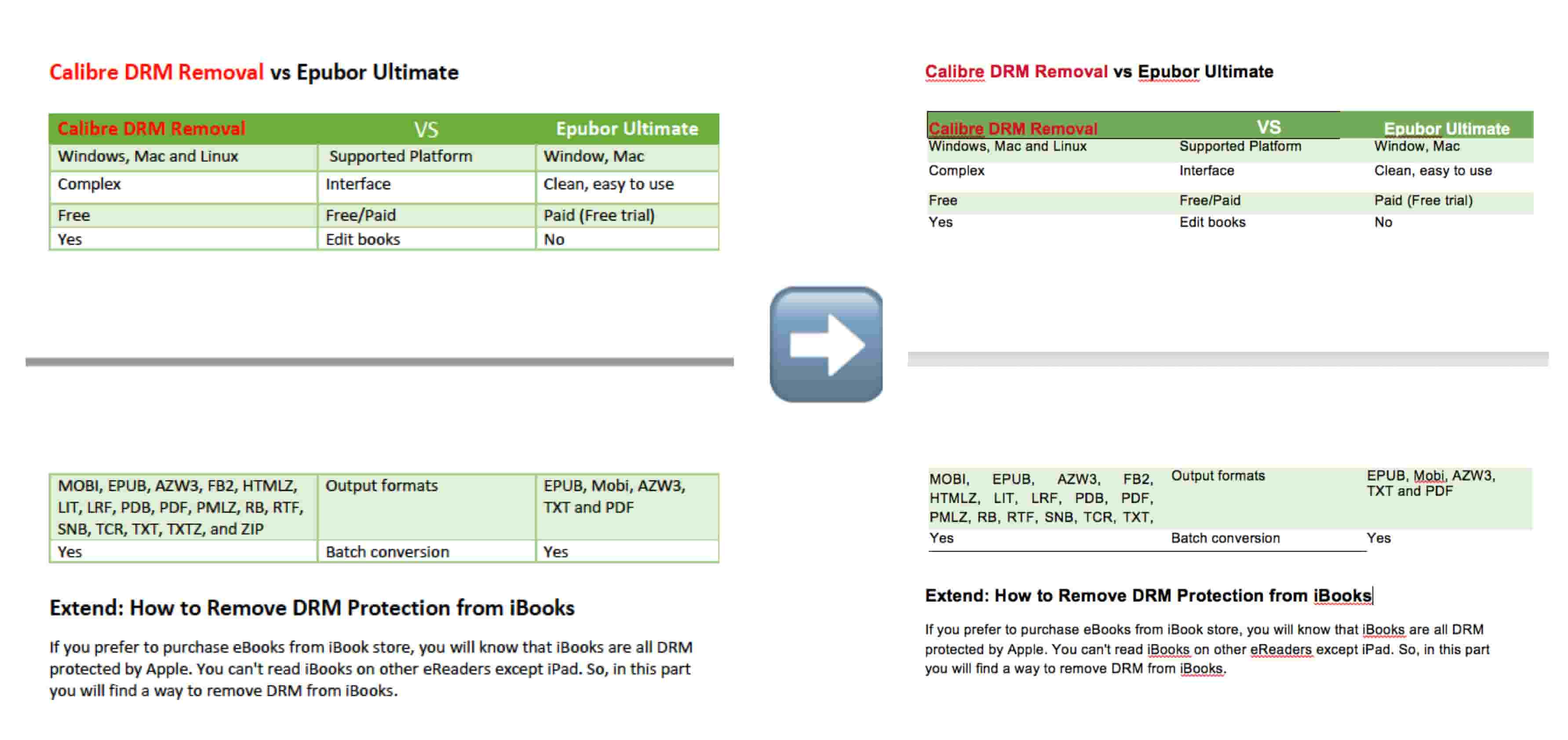
Task: Select left table header 'Calibre DRM Removal'
Action: (151, 128)
